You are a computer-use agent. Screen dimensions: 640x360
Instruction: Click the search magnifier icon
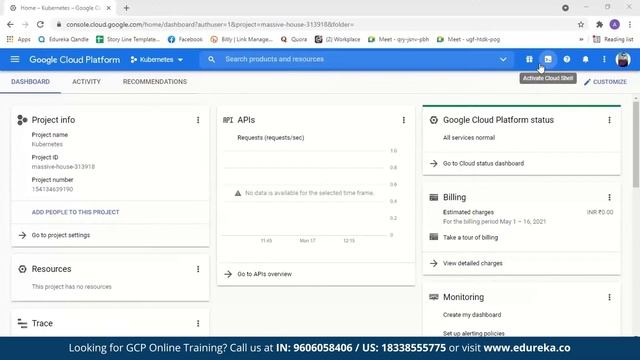[211, 60]
